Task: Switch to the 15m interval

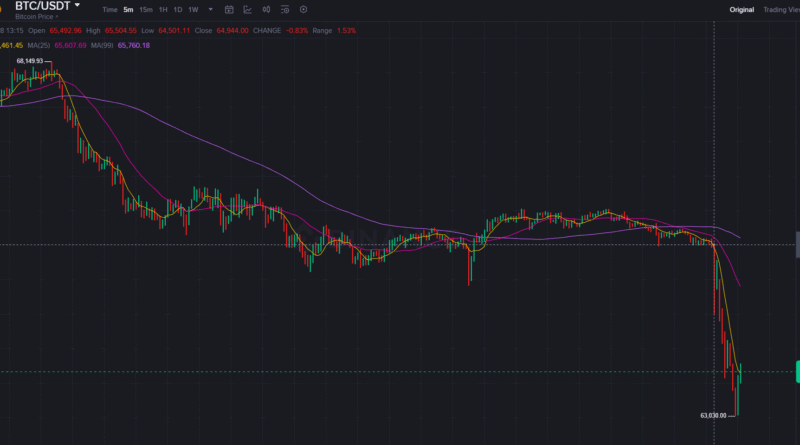Action: 146,10
